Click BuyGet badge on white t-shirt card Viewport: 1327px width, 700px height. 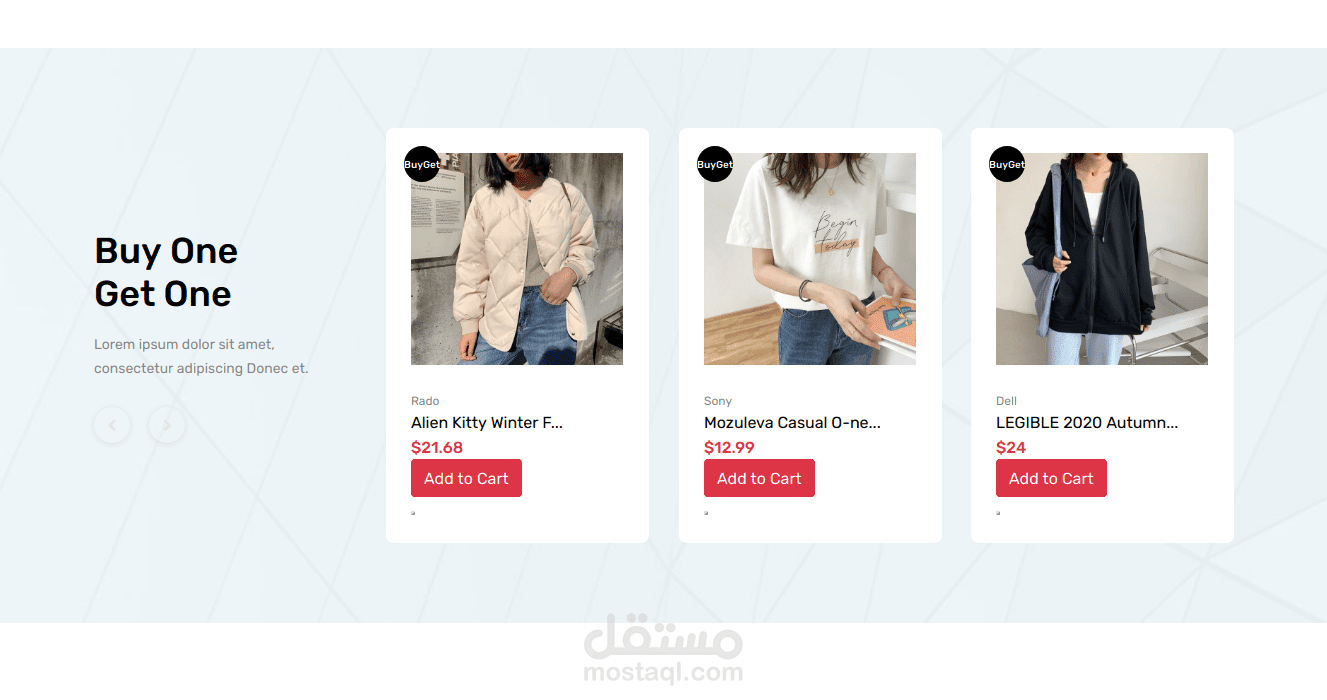[715, 164]
